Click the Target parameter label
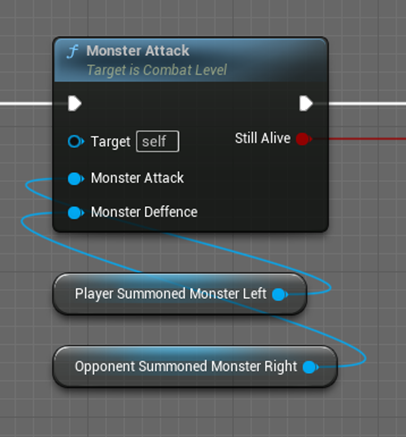406x437 pixels. (x=111, y=142)
